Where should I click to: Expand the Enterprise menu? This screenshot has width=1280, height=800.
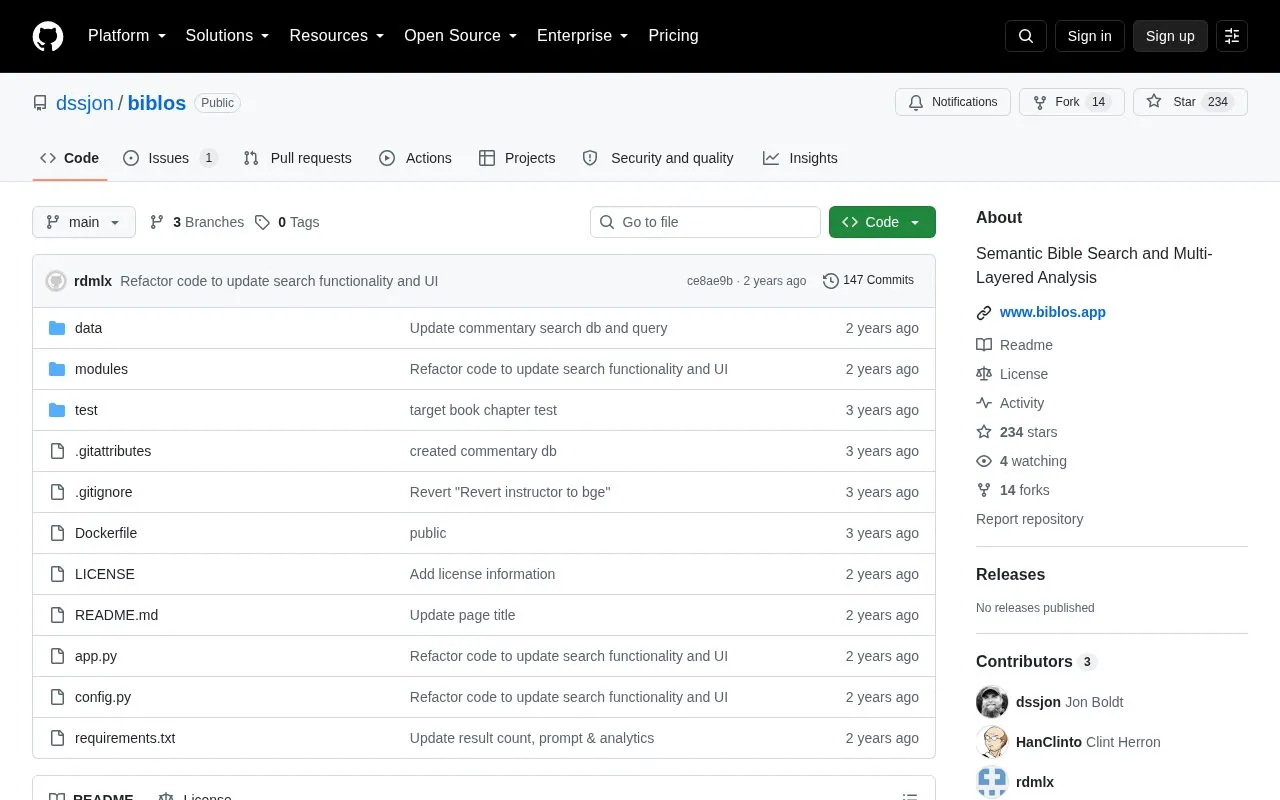coord(582,36)
